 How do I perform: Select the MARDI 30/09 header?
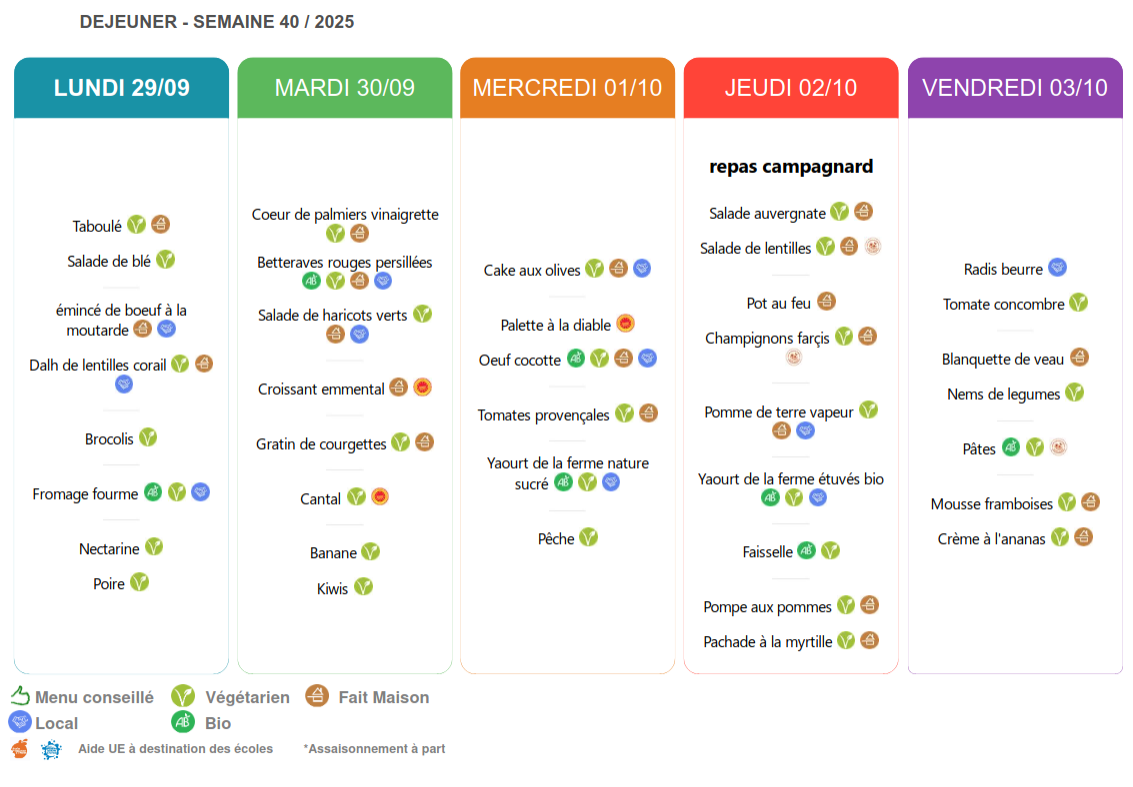[x=344, y=88]
